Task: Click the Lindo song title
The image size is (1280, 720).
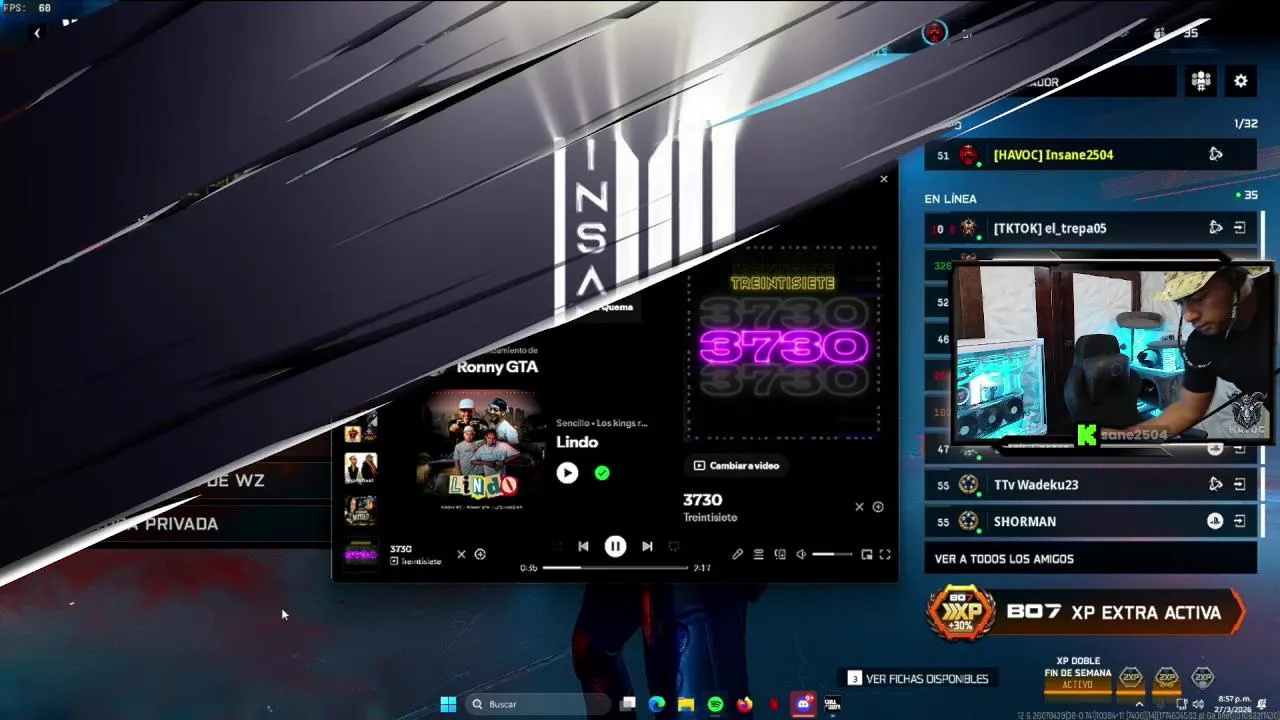Action: click(577, 442)
